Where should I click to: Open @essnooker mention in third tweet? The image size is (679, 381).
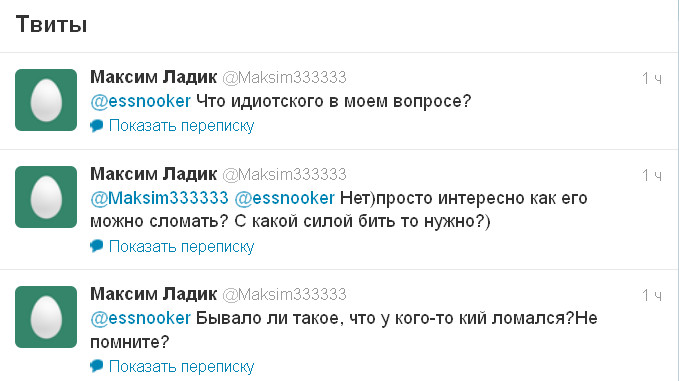click(140, 318)
